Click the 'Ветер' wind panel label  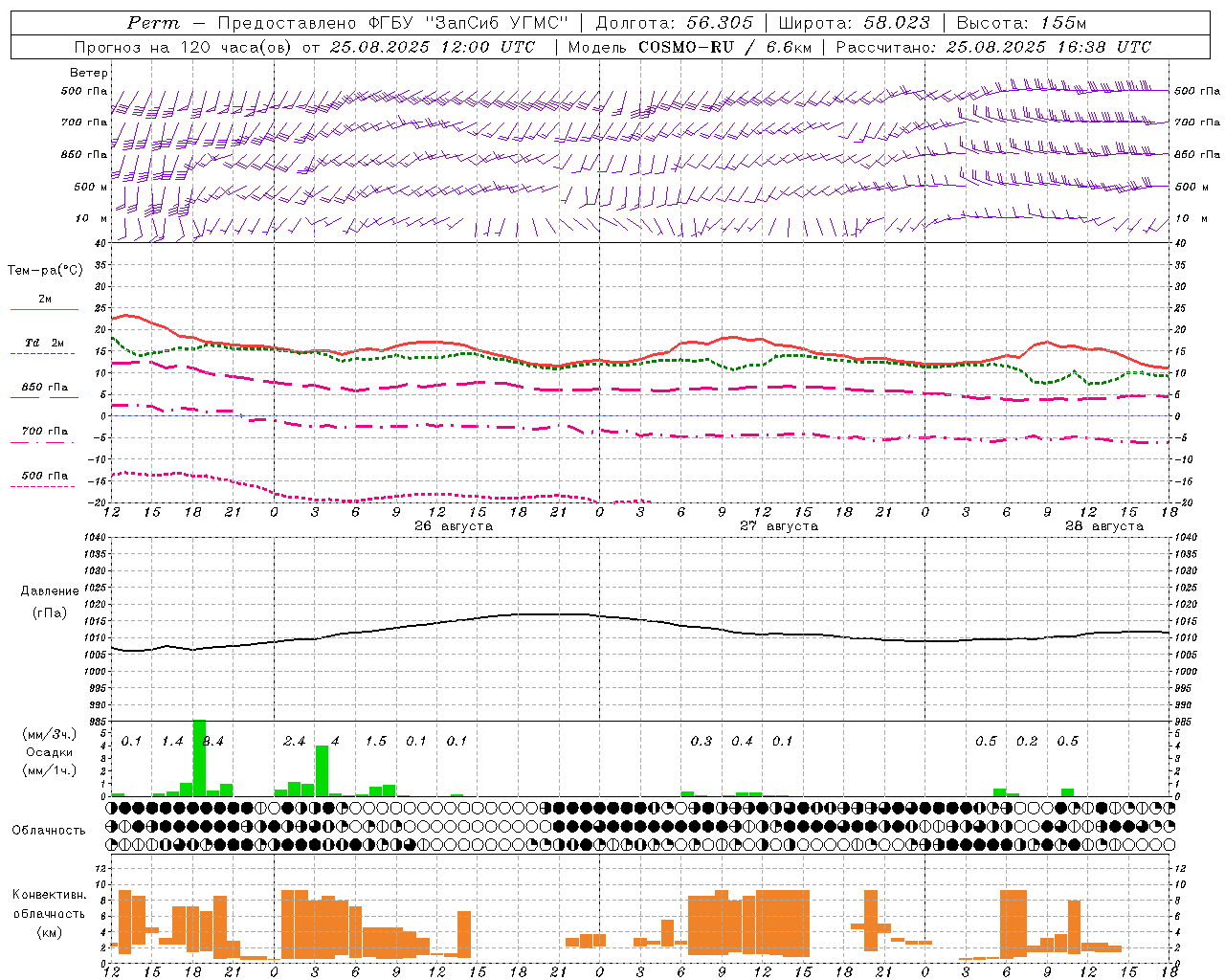pos(89,73)
